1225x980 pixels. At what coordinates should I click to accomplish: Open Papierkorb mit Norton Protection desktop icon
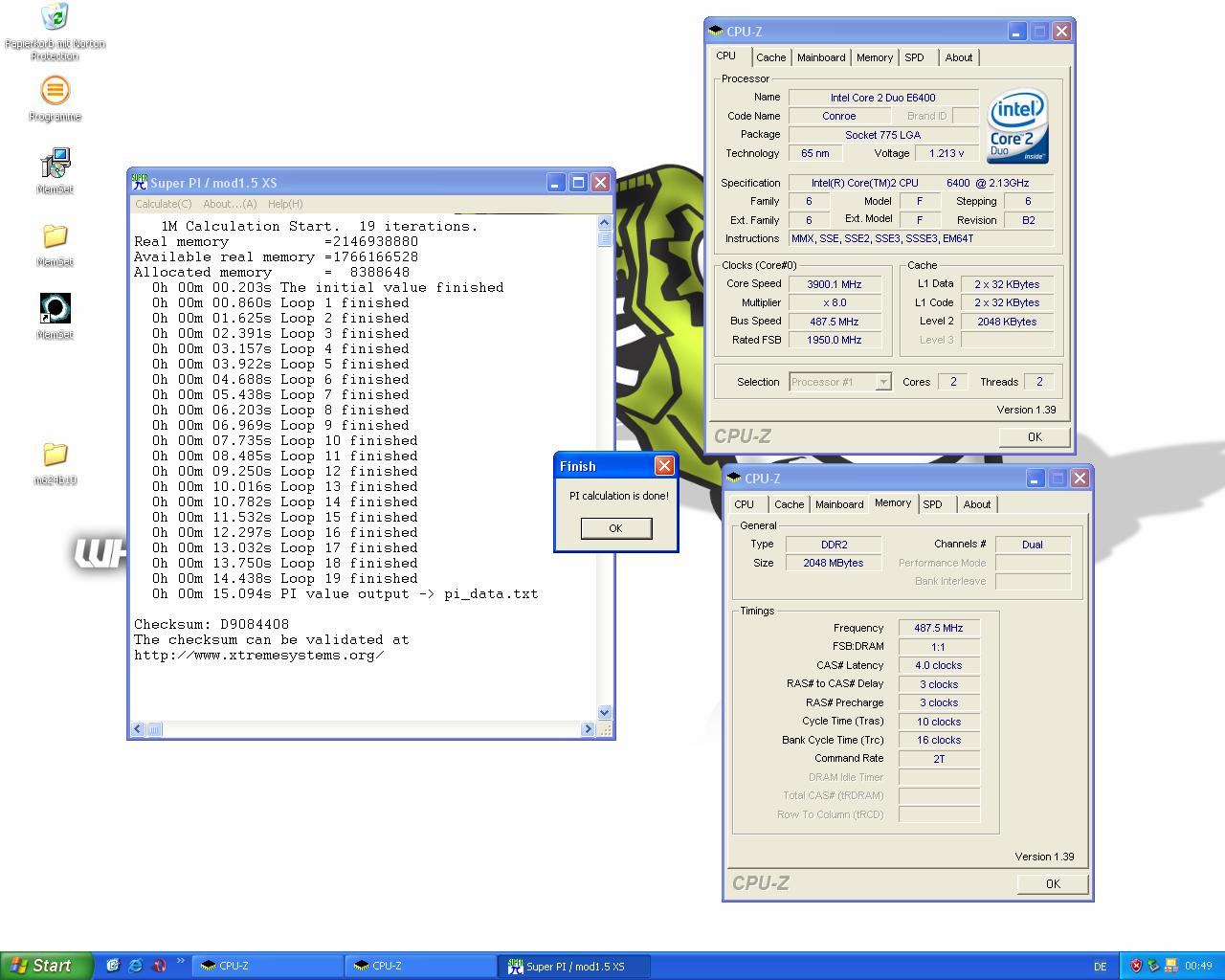(55, 32)
